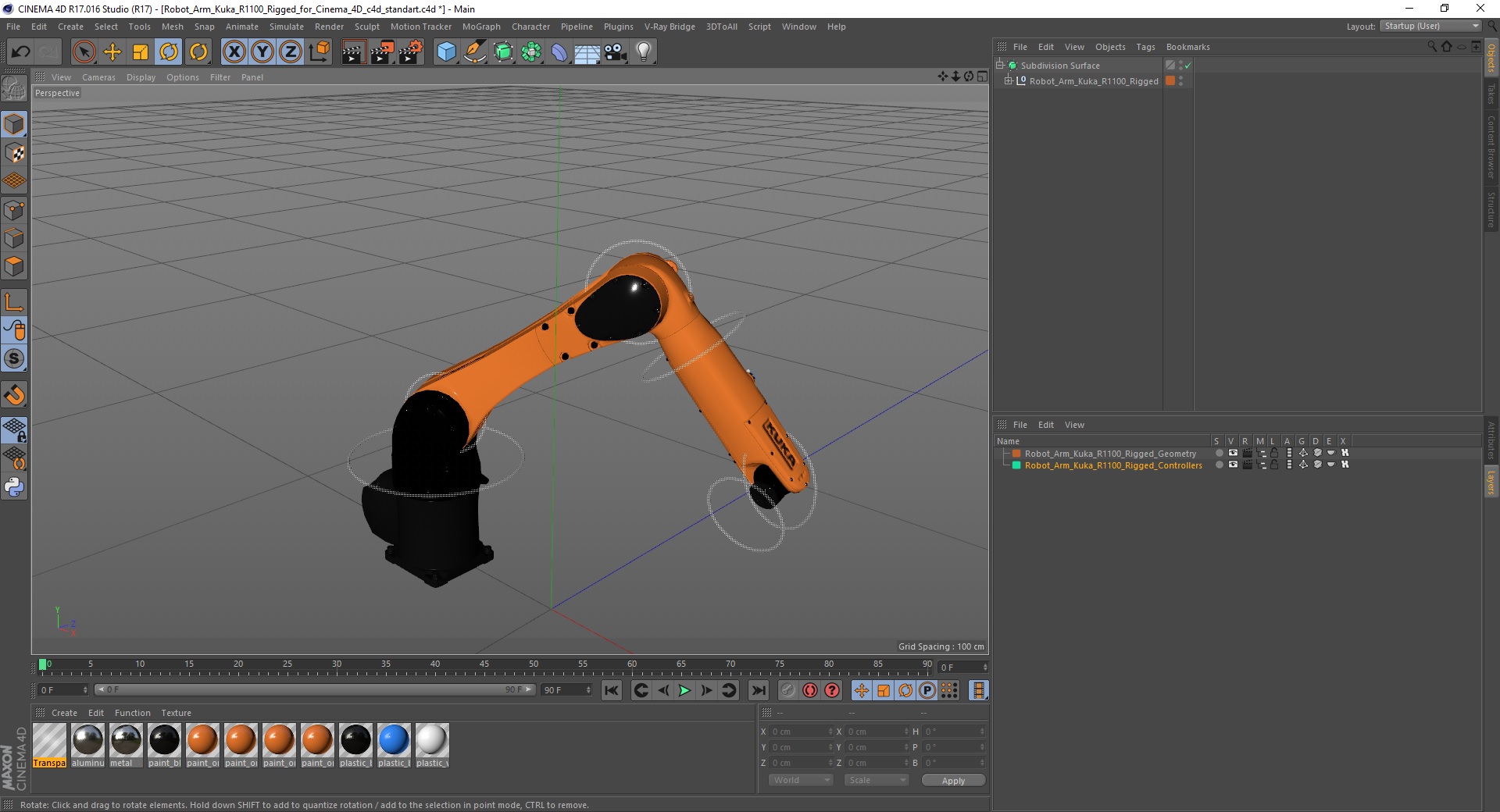Open the MoGraph menu

pos(481,27)
